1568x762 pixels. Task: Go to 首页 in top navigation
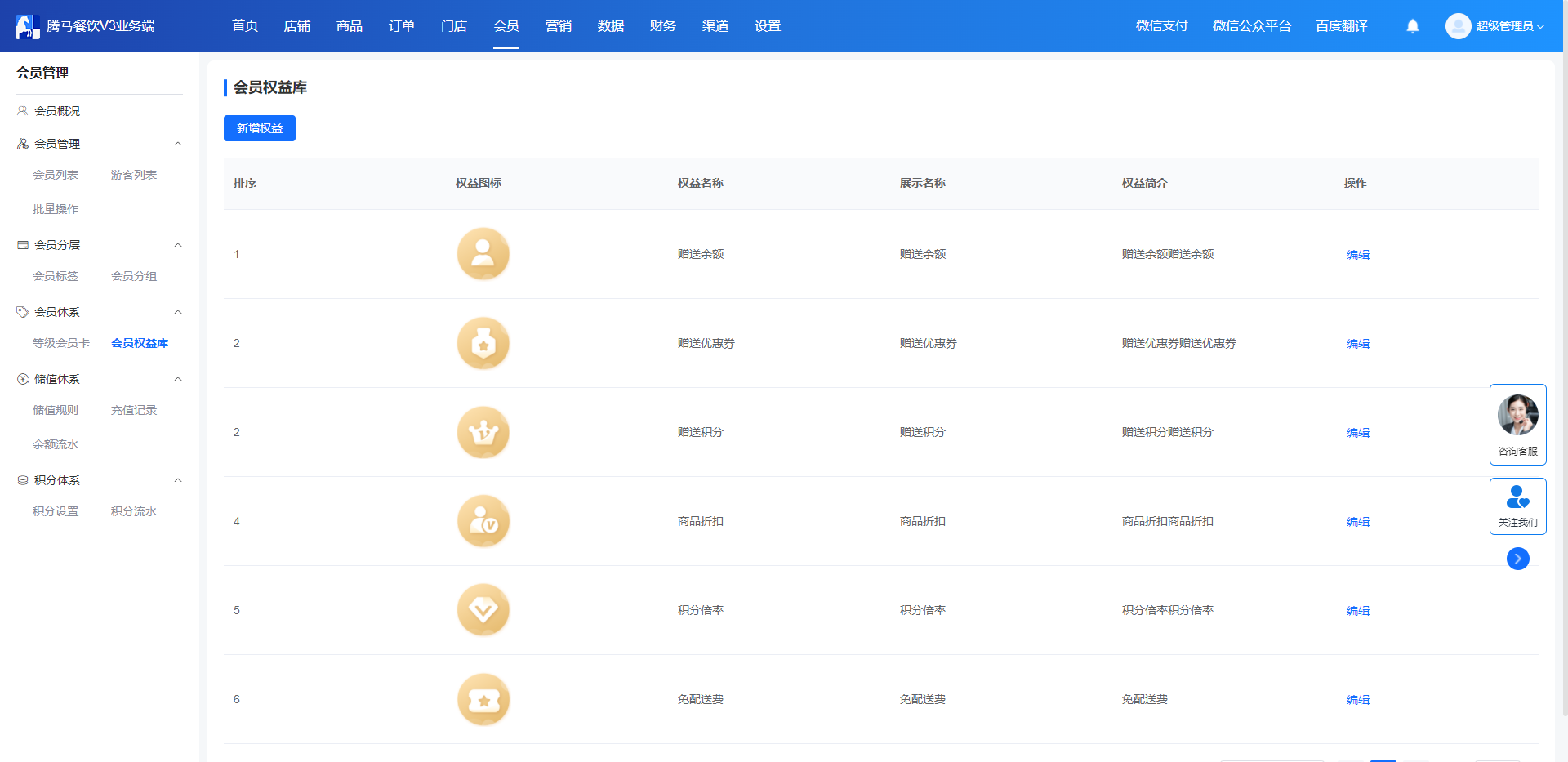(x=245, y=26)
